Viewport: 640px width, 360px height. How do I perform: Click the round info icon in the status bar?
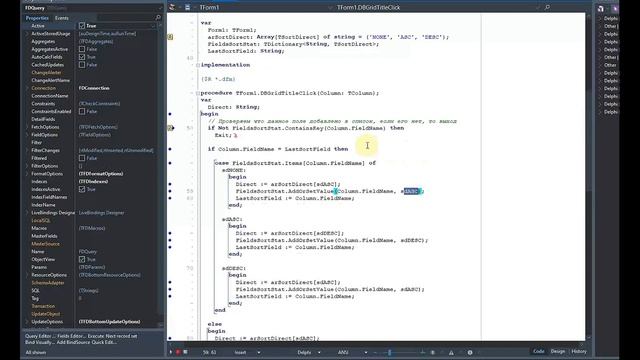coord(470,352)
